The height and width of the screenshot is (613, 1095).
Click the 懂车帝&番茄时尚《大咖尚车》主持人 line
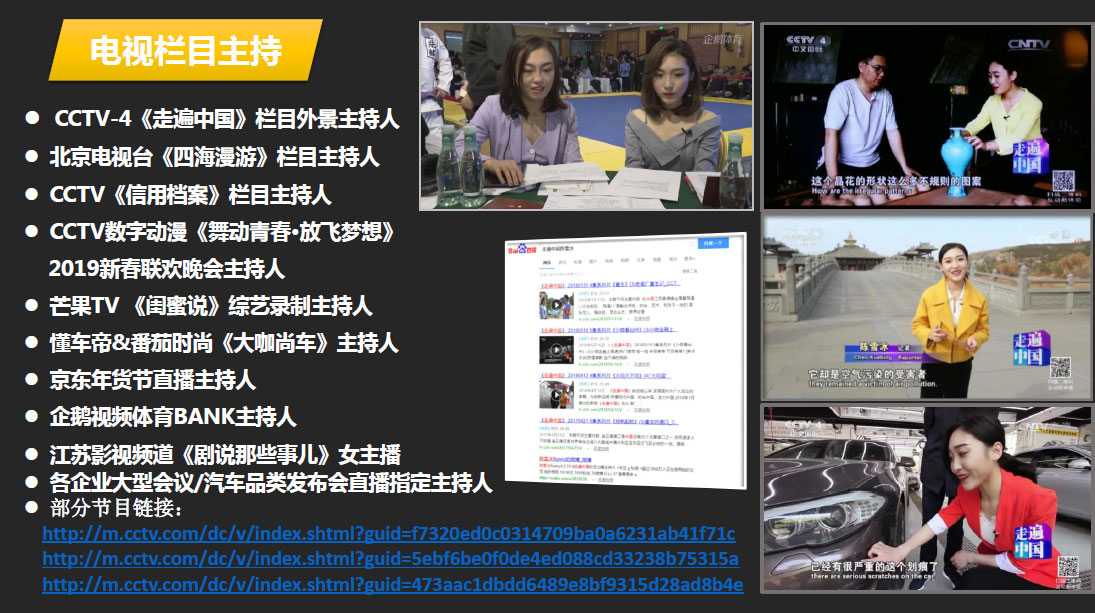224,343
